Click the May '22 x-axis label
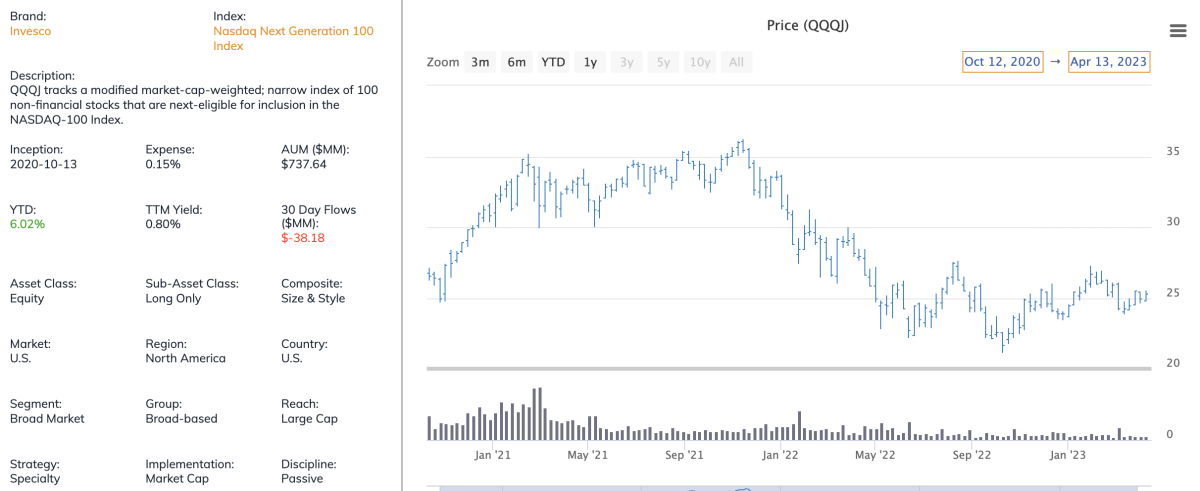The height and width of the screenshot is (491, 1200). [x=875, y=455]
